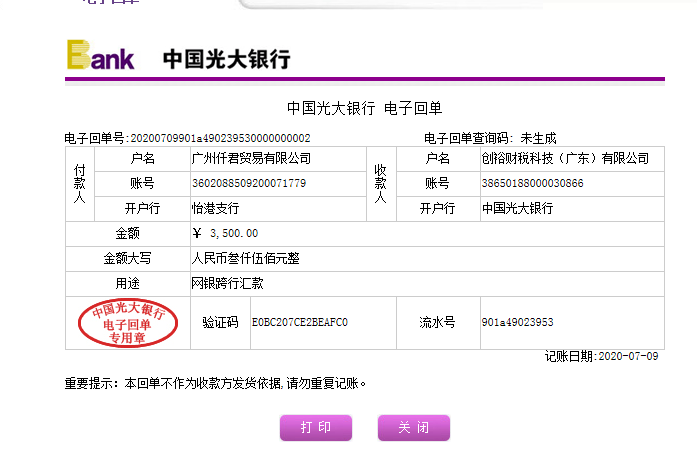Click the purpose value 网银跨行汇款

(x=227, y=283)
